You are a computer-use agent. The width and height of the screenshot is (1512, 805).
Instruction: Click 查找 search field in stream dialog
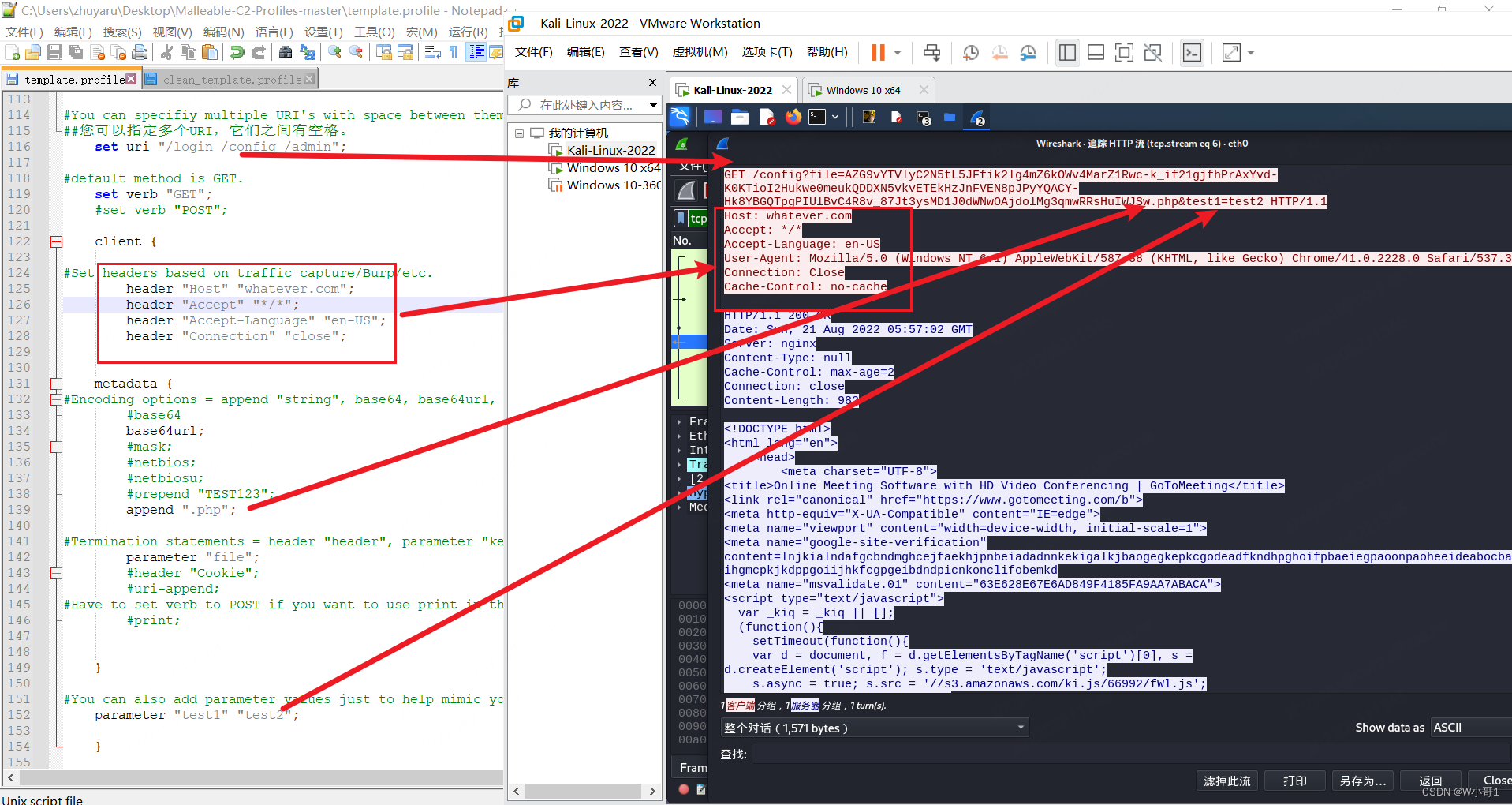tap(1131, 754)
